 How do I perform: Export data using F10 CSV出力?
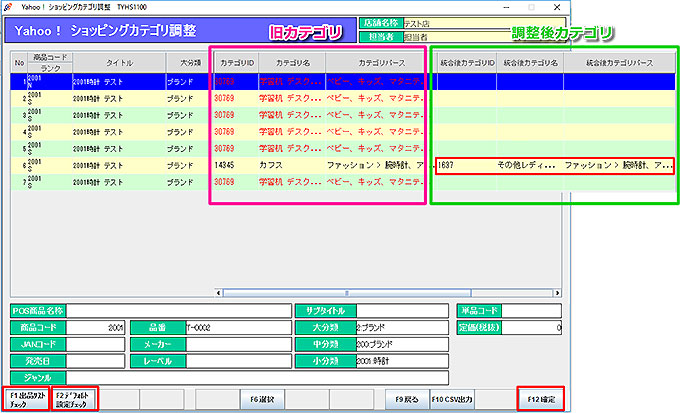[x=451, y=397]
